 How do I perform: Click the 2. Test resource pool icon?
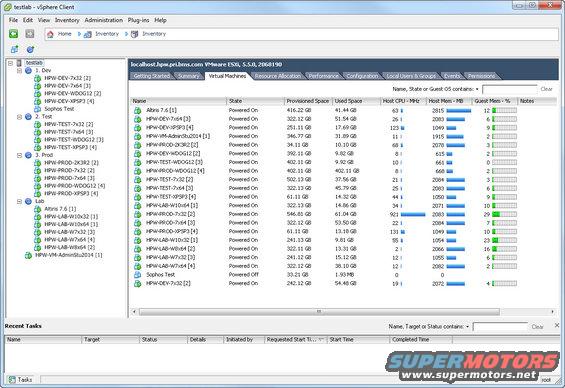(x=28, y=117)
